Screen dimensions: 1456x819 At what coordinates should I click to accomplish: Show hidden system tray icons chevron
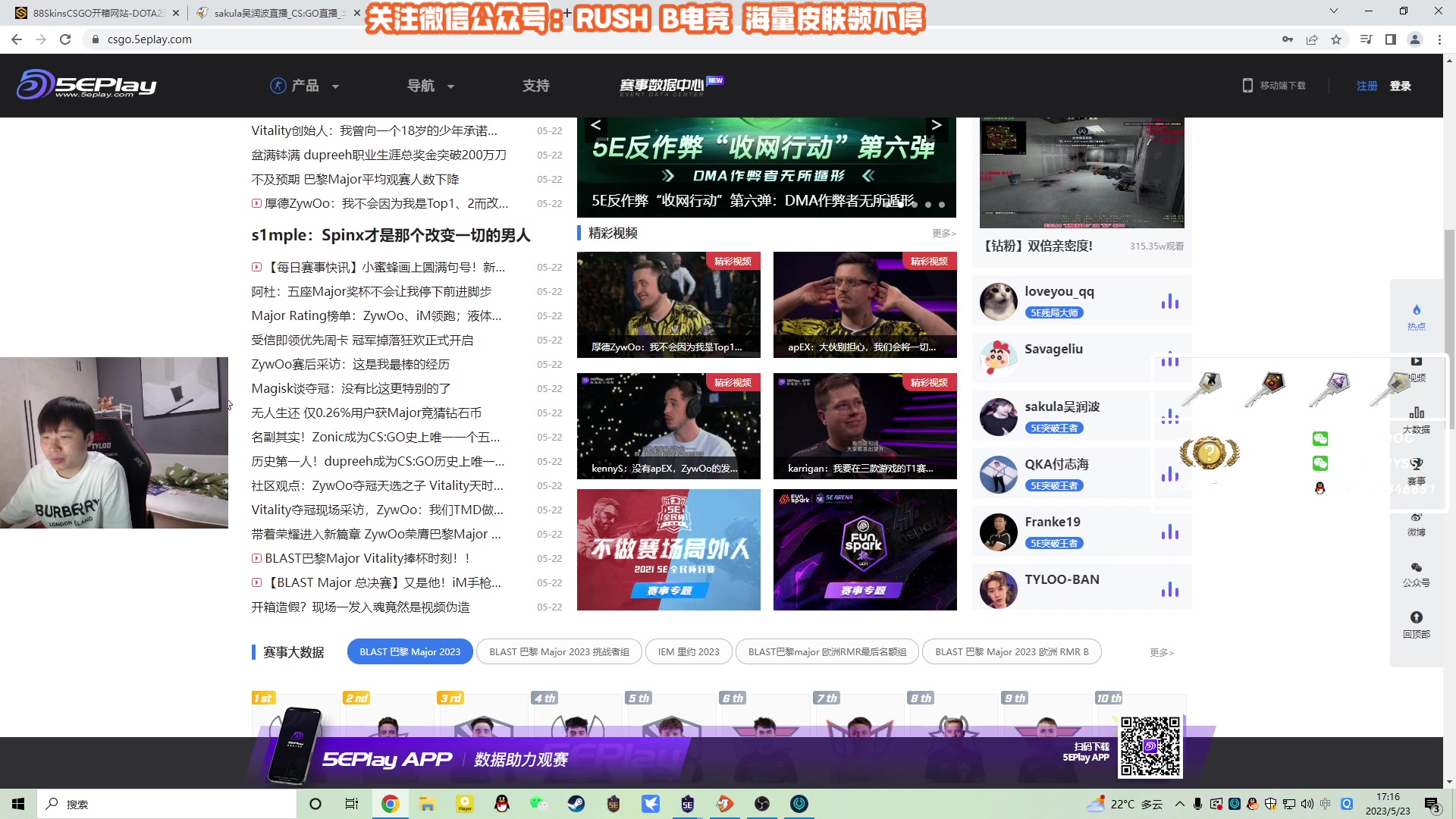click(1180, 804)
